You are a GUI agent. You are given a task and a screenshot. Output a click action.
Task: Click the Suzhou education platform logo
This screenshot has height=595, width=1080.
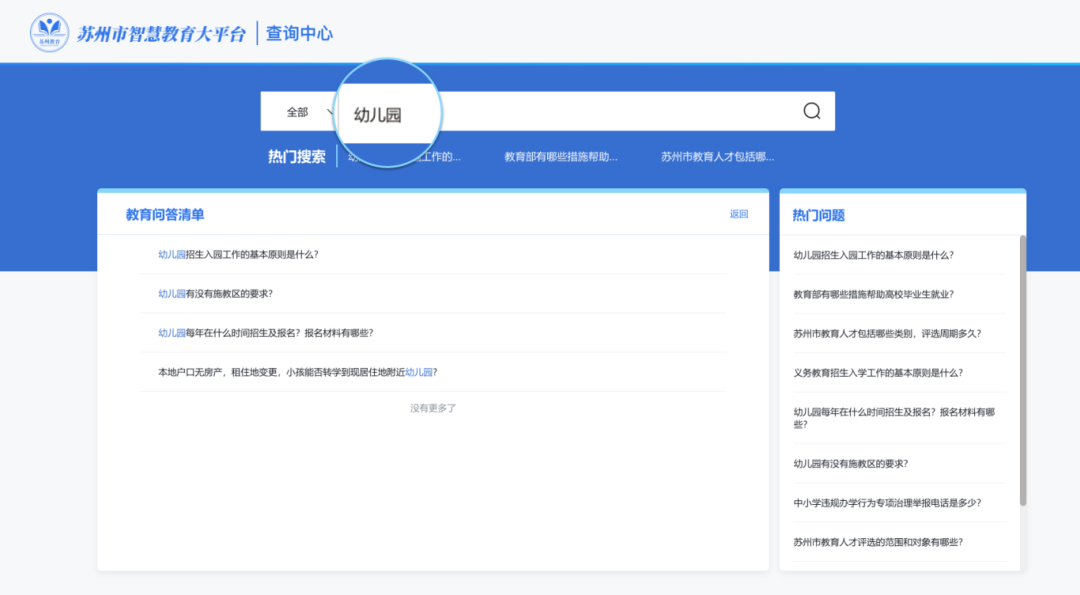click(49, 33)
